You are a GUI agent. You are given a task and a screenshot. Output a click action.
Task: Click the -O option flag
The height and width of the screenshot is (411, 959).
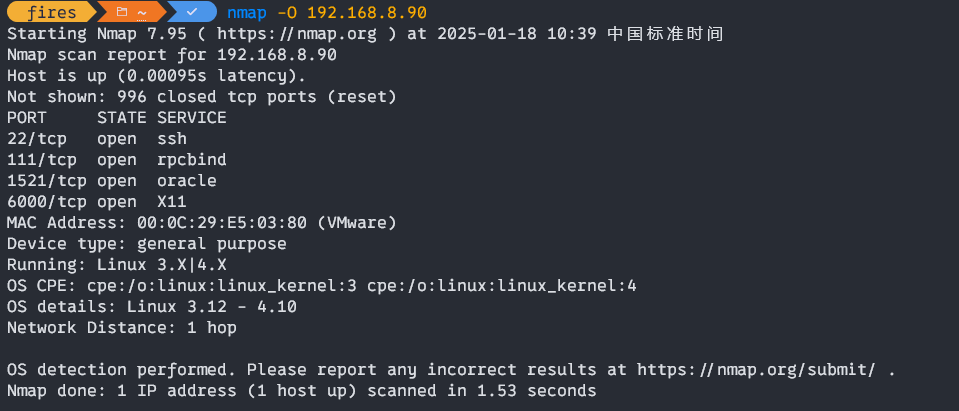(x=287, y=12)
